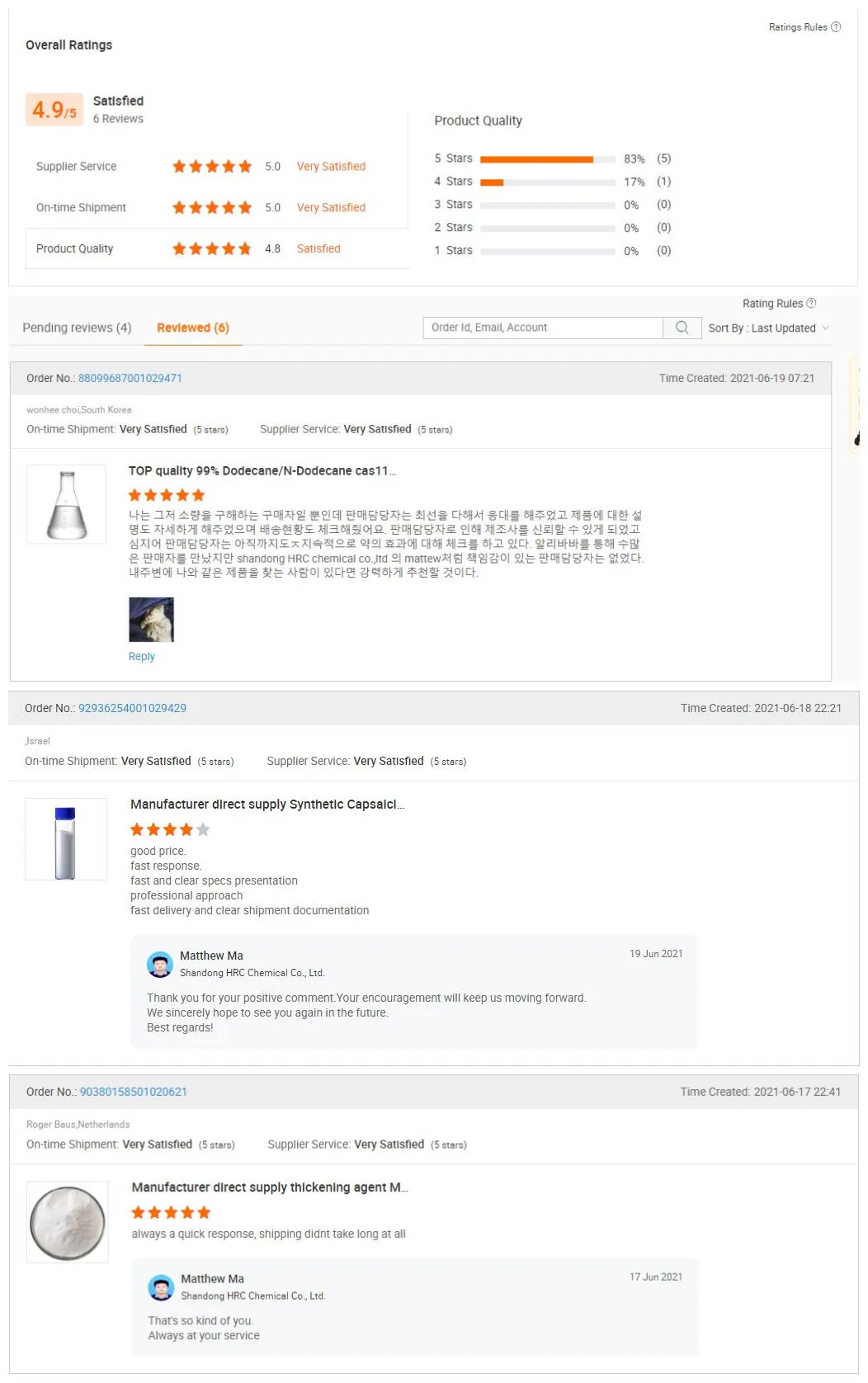Switch to Pending reviews (4) tab
This screenshot has width=868, height=1383.
(x=77, y=328)
